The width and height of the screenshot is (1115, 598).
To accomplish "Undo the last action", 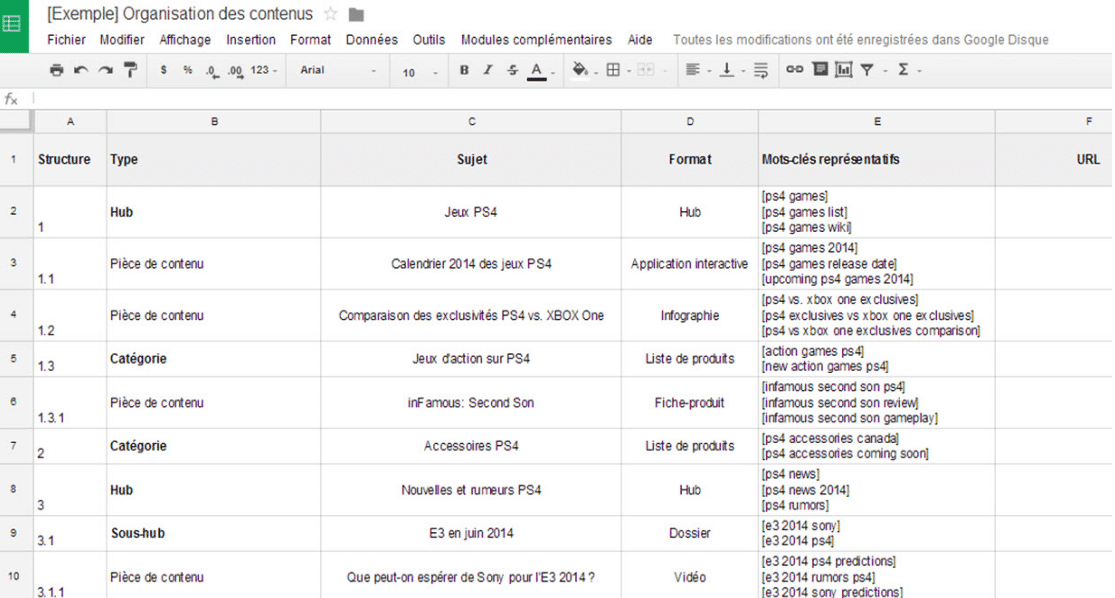I will [x=81, y=70].
